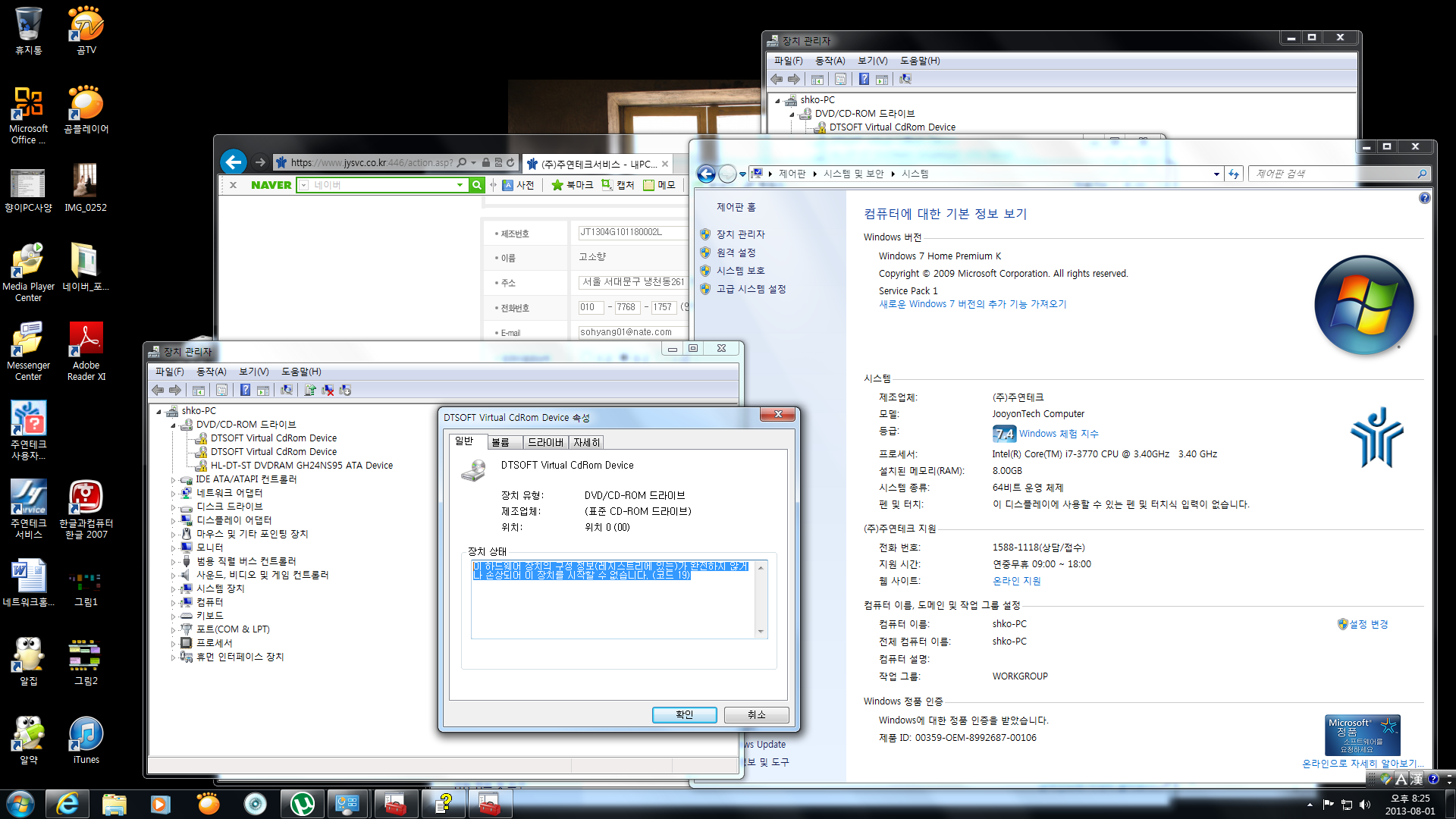Viewport: 1456px width, 819px height.
Task: Click 설정 변경 link in System window
Action: coord(1369,624)
